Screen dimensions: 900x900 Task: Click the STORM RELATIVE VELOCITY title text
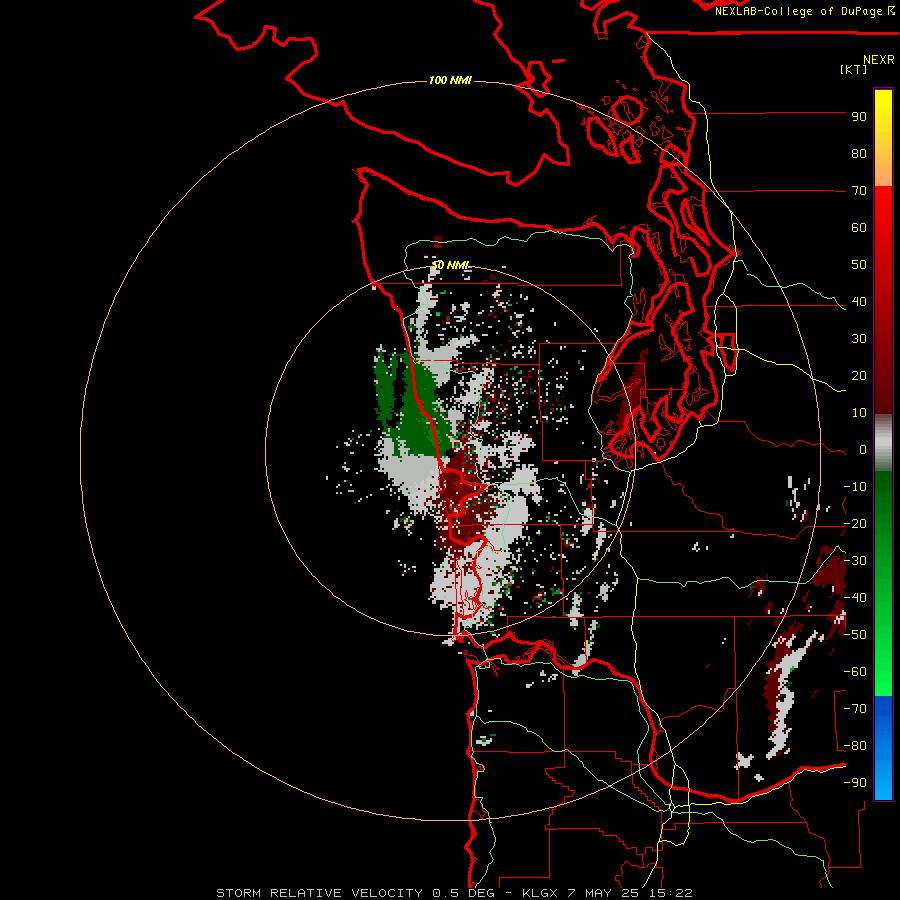tap(319, 893)
